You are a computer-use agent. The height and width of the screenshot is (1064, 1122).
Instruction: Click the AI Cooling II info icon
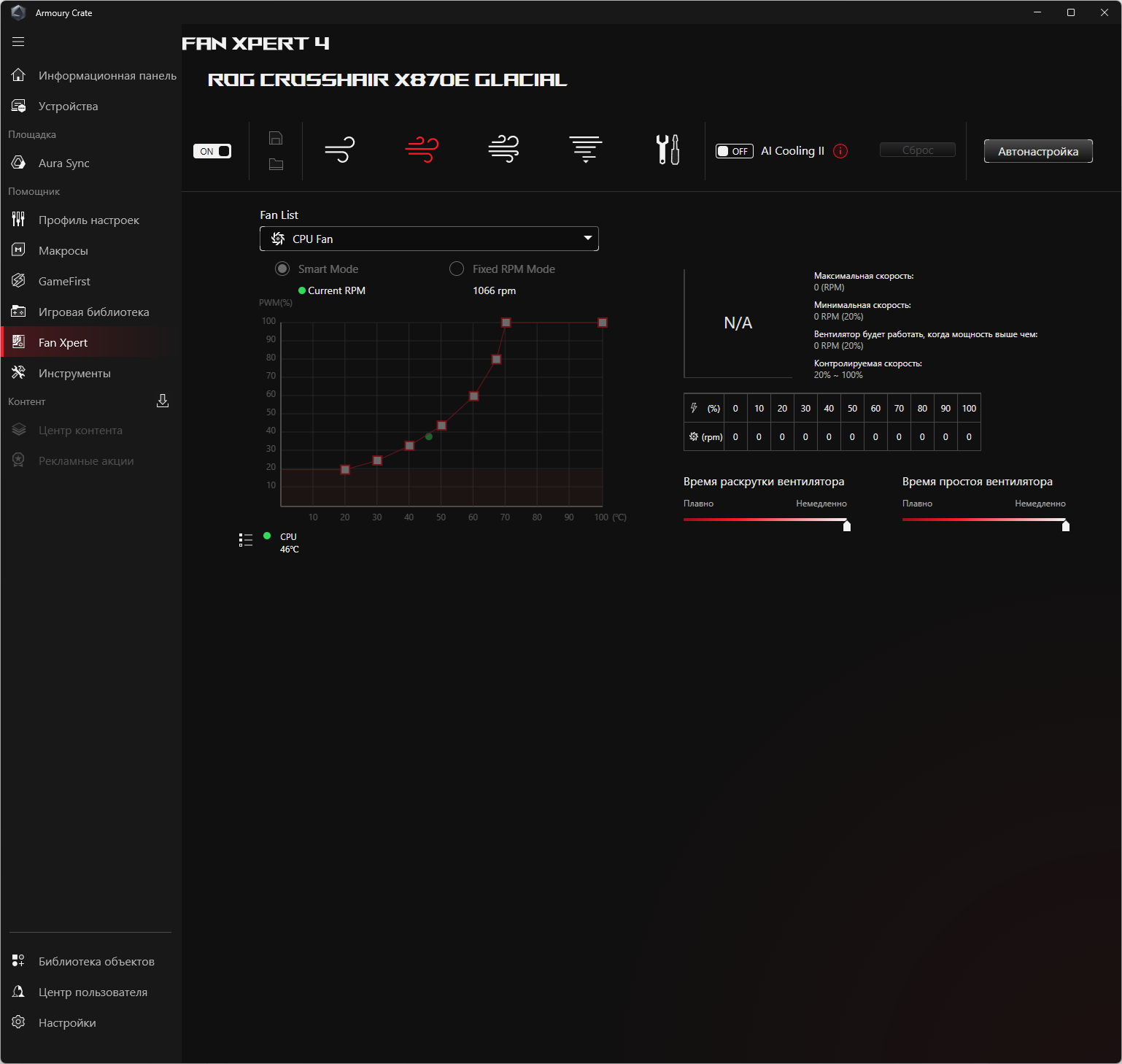click(x=840, y=151)
